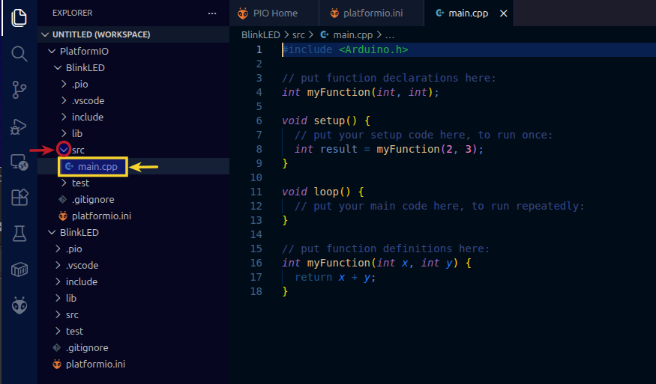The height and width of the screenshot is (384, 656).
Task: Switch to the PIO Home tab
Action: click(x=274, y=13)
